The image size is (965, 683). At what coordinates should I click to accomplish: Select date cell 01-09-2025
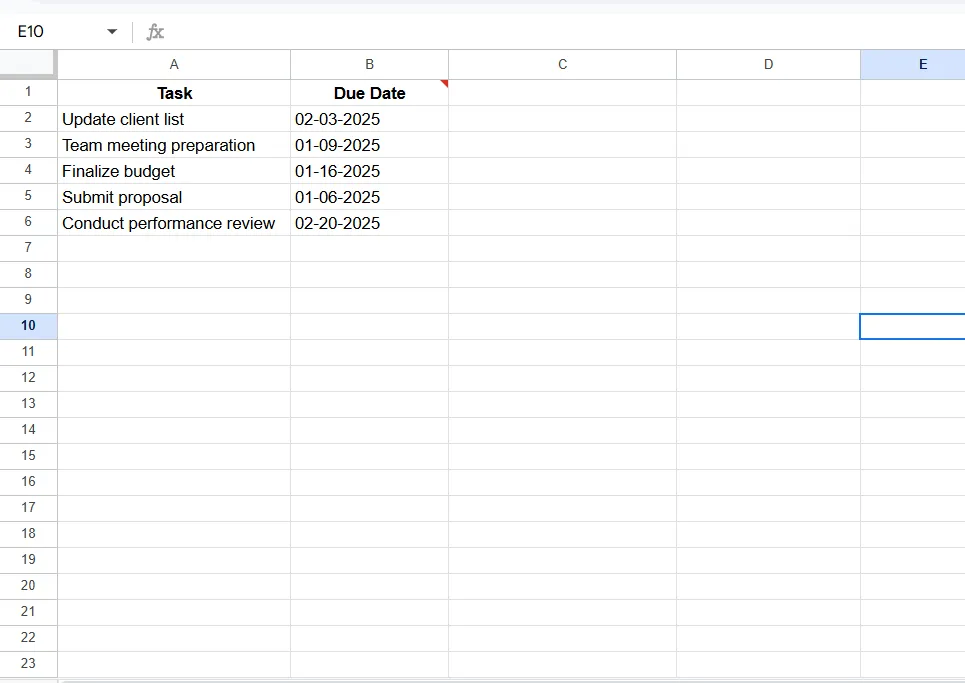point(369,145)
